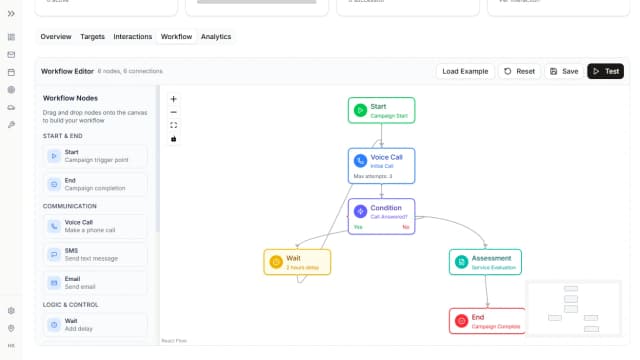Click the key icon in the left sidebar
Image resolution: width=640 pixels, height=360 pixels.
coord(11,124)
